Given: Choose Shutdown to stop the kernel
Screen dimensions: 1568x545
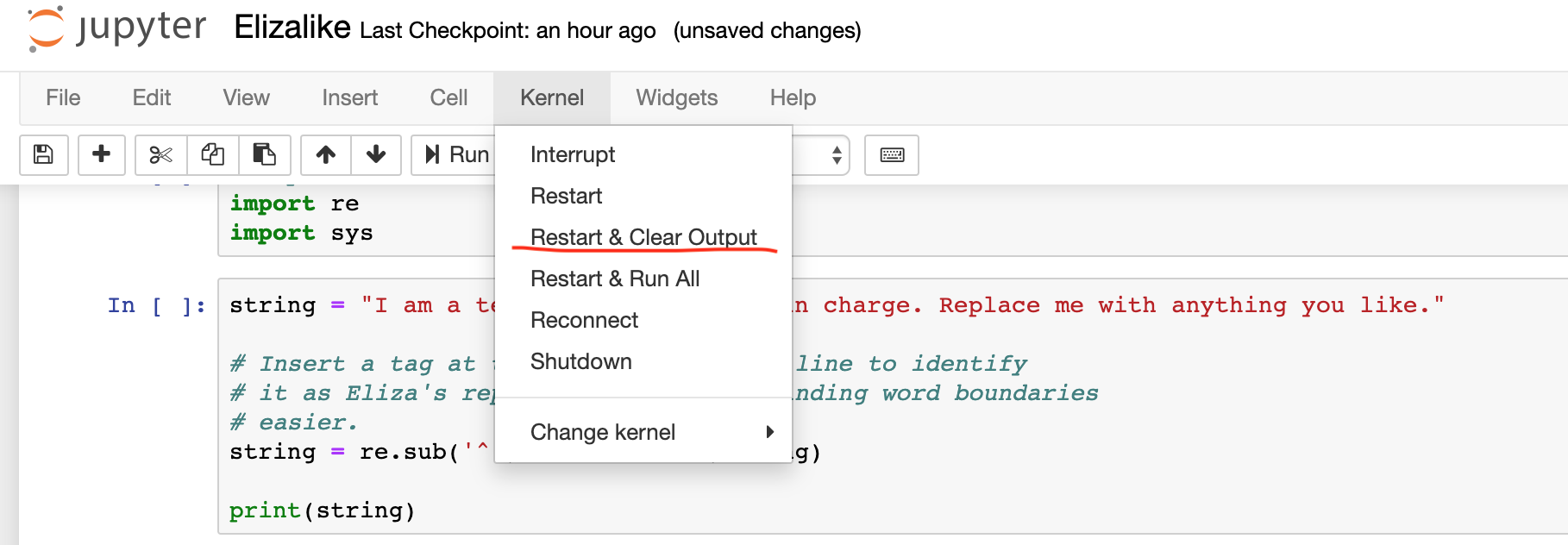Looking at the screenshot, I should [x=580, y=361].
